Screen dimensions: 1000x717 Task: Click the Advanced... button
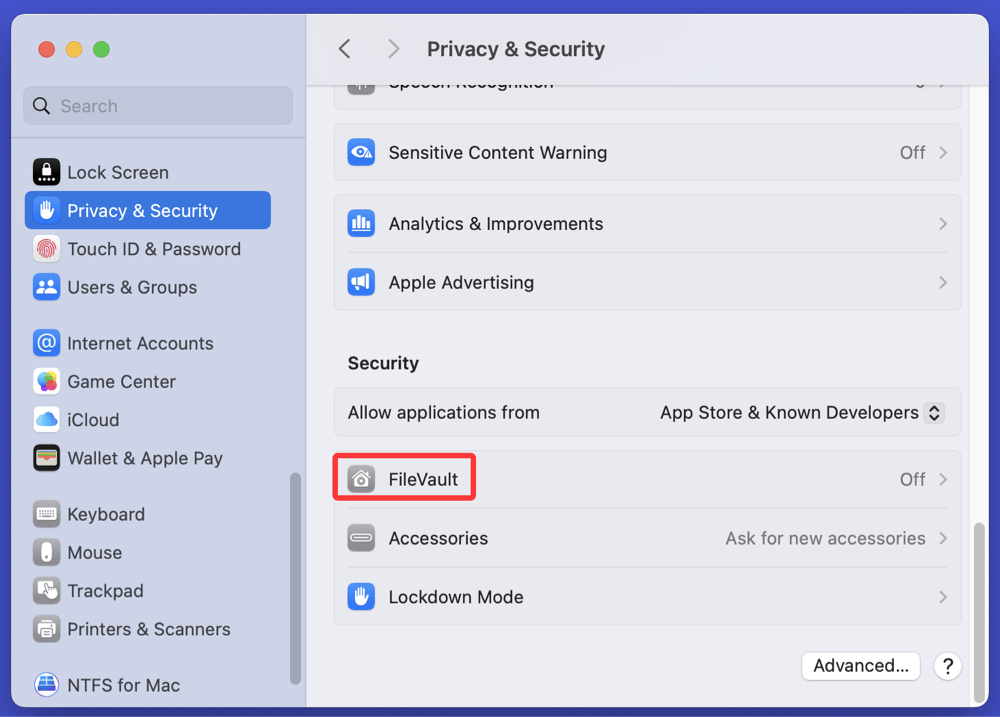pyautogui.click(x=860, y=666)
